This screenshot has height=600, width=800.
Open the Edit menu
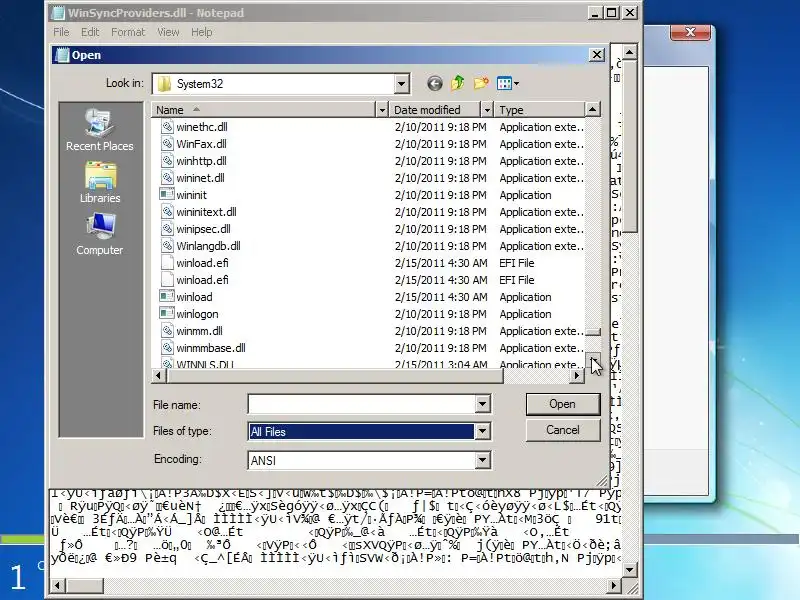[x=90, y=32]
